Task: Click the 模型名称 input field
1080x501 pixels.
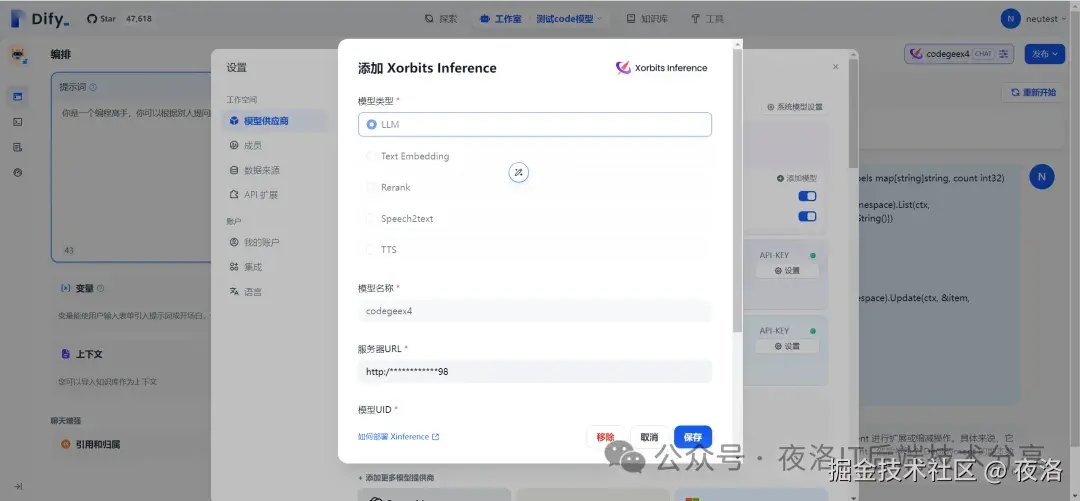Action: click(x=534, y=311)
